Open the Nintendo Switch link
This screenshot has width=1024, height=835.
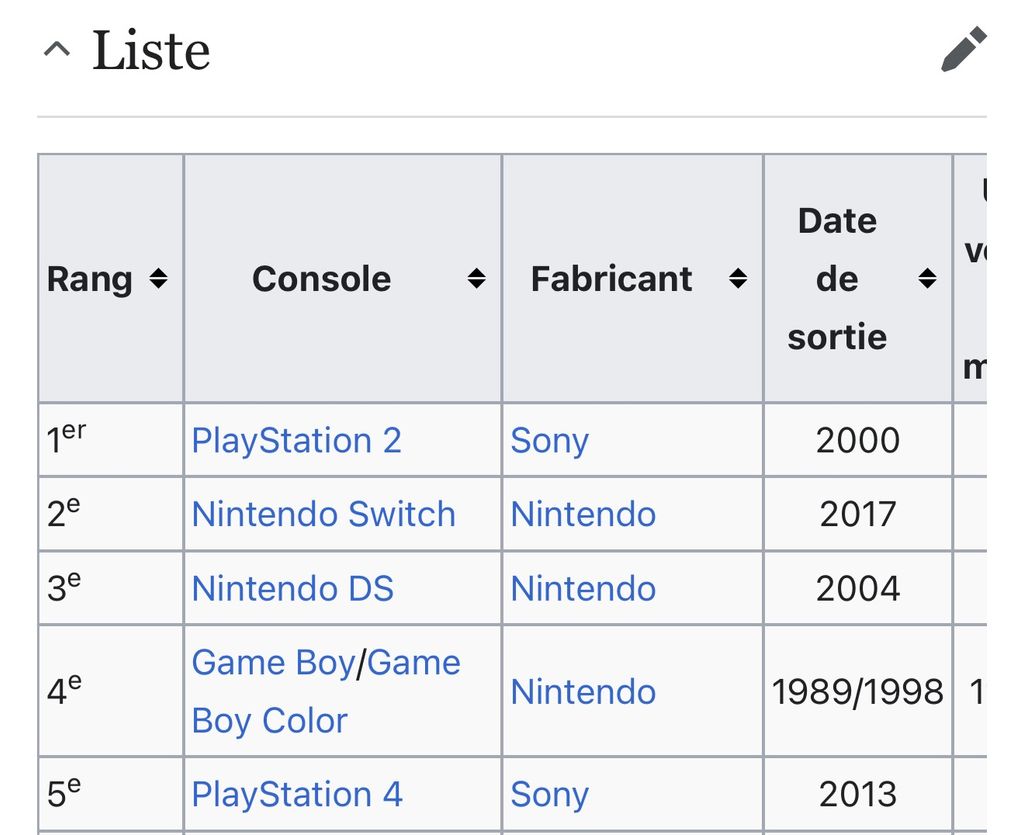pos(323,514)
